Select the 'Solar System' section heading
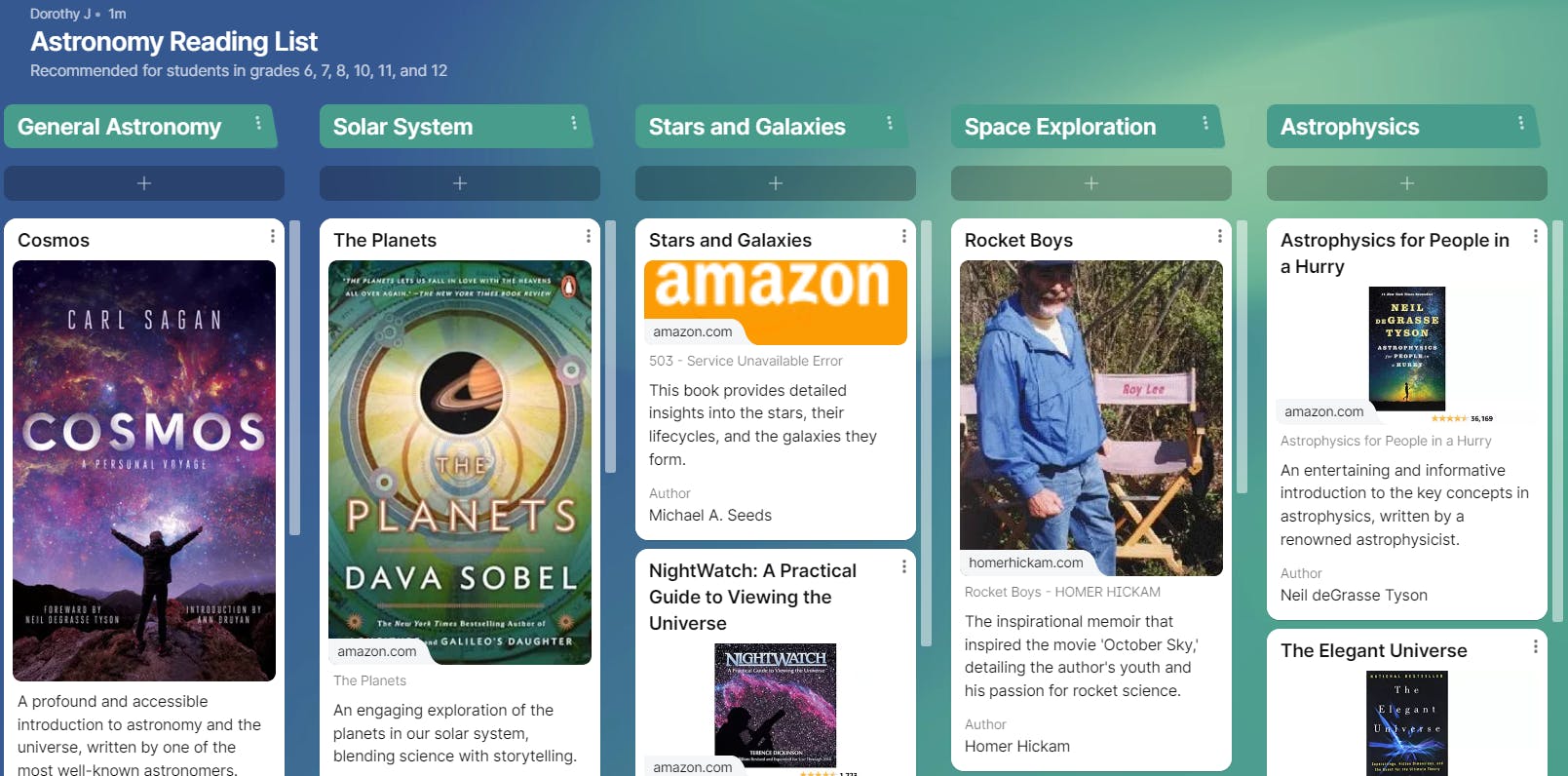 (402, 127)
